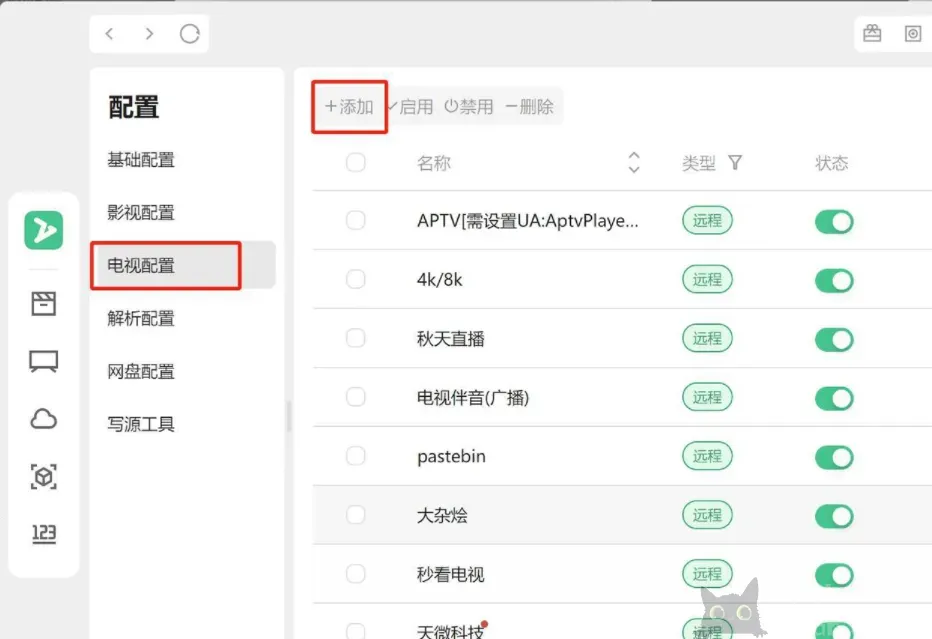Open the 类型 filter funnel
This screenshot has height=639, width=932.
(x=735, y=163)
